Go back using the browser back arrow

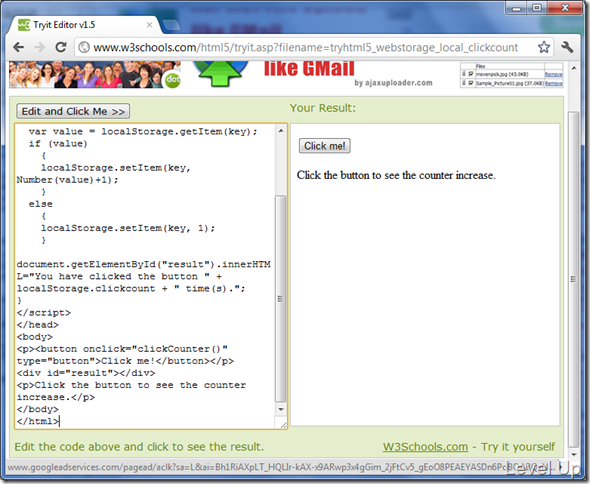(18, 47)
